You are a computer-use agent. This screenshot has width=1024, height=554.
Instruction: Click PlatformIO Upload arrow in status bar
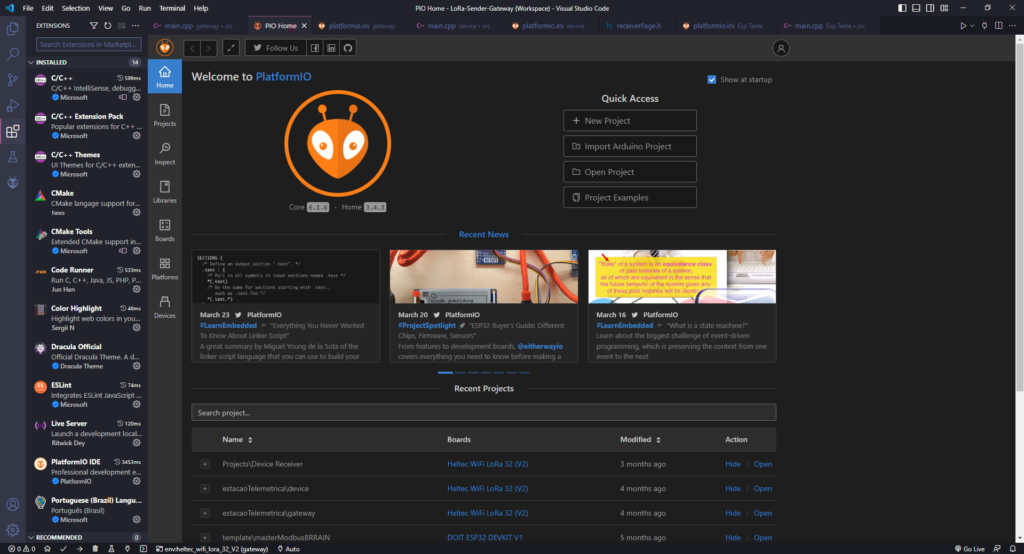click(79, 549)
